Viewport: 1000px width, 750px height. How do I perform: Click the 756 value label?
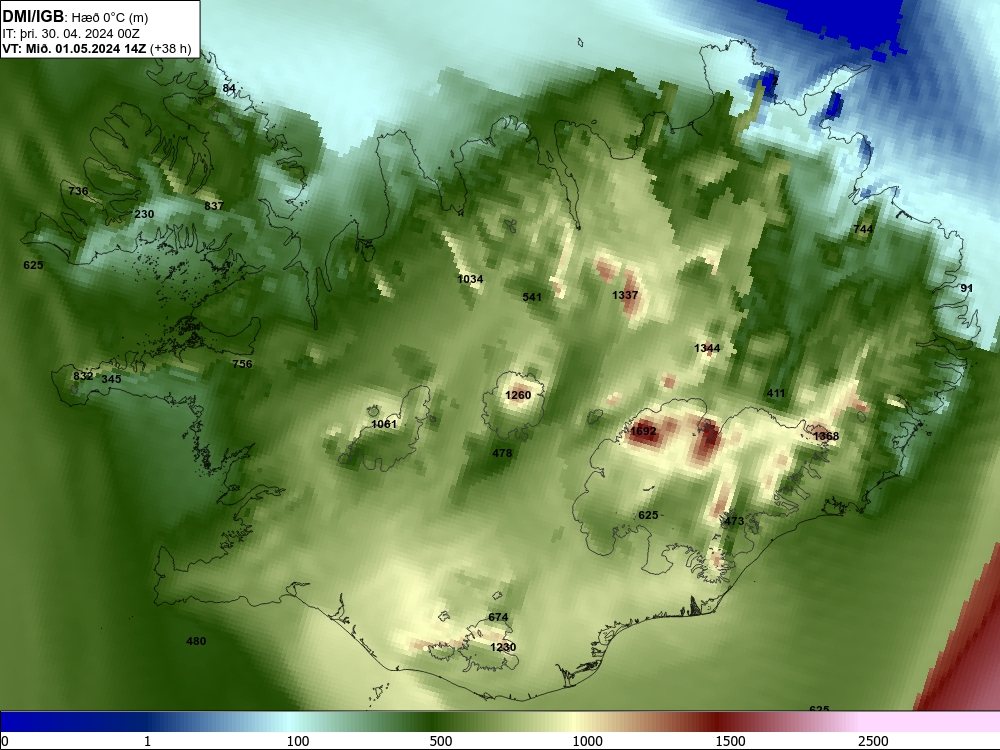[x=242, y=364]
